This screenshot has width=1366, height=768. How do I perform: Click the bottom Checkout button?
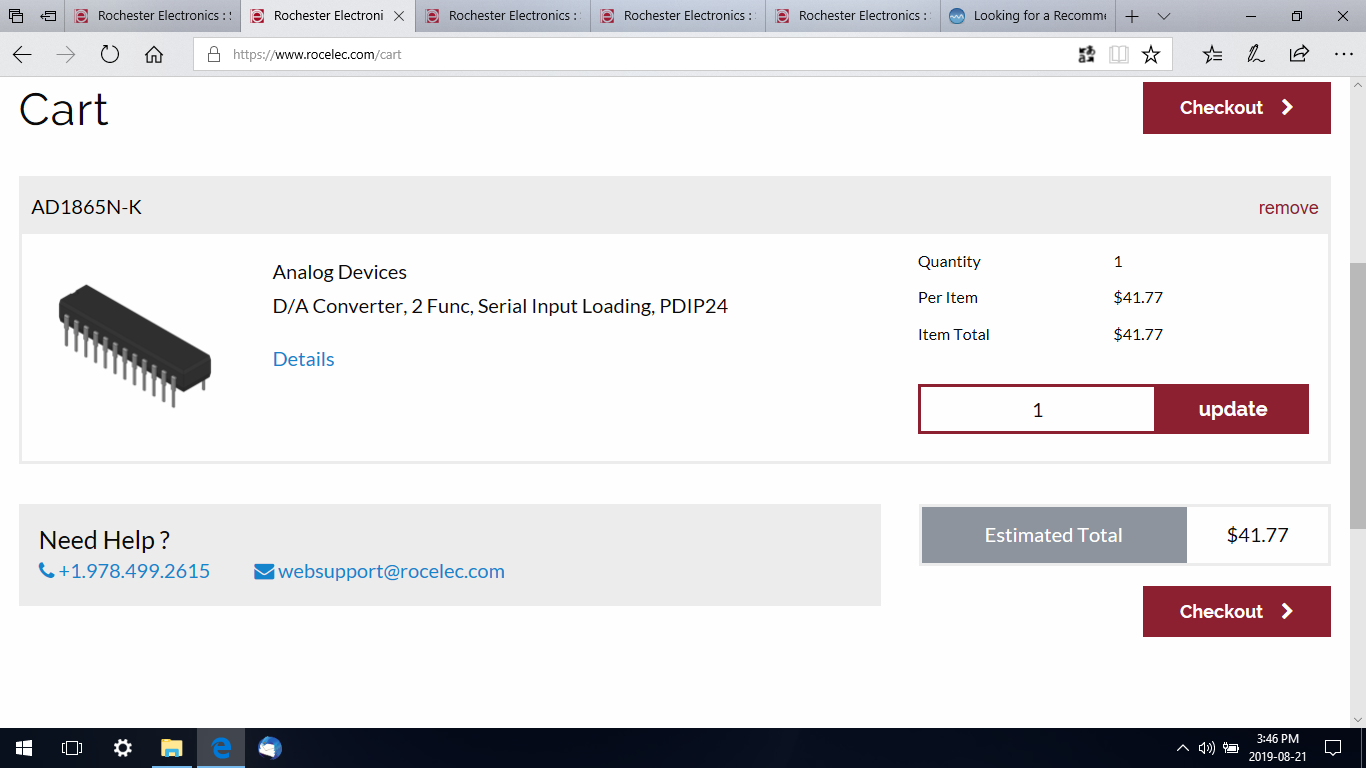[1237, 611]
